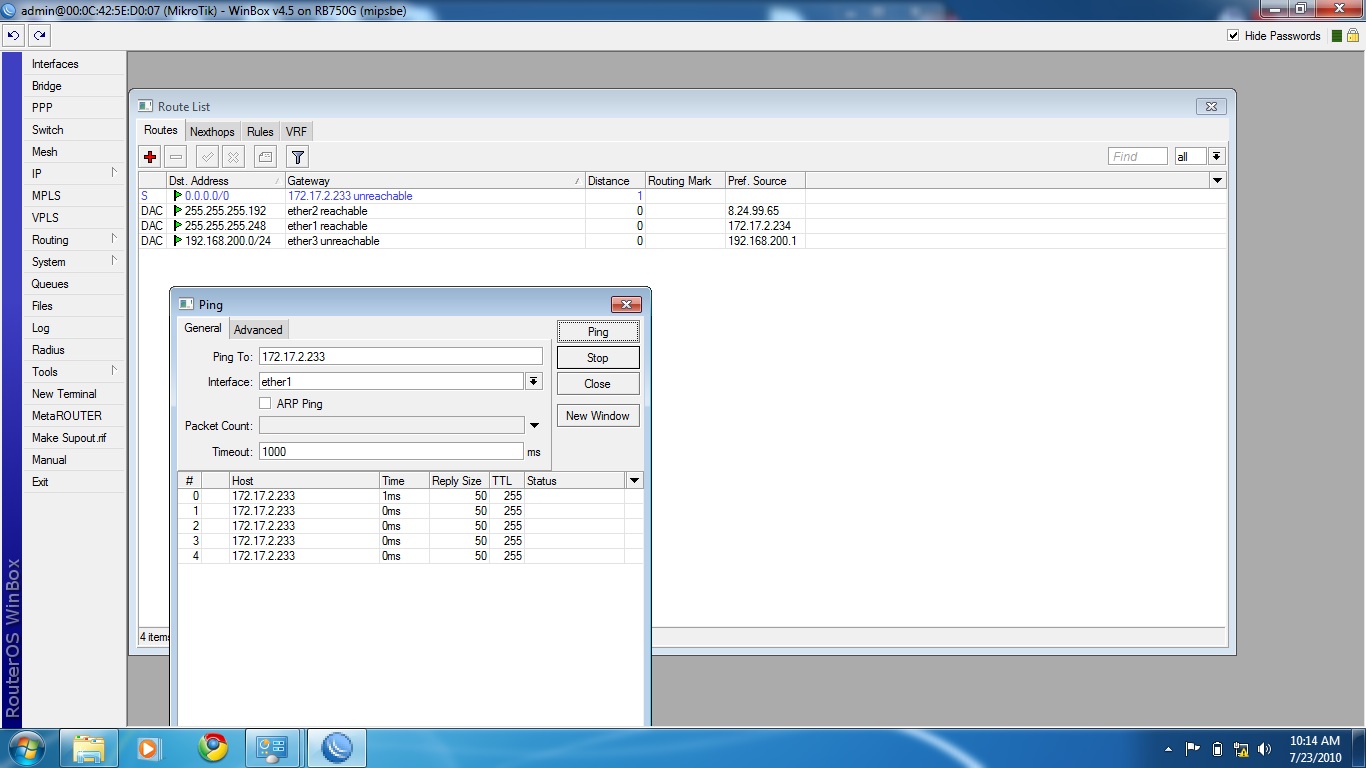Click the New Window button

pyautogui.click(x=598, y=416)
